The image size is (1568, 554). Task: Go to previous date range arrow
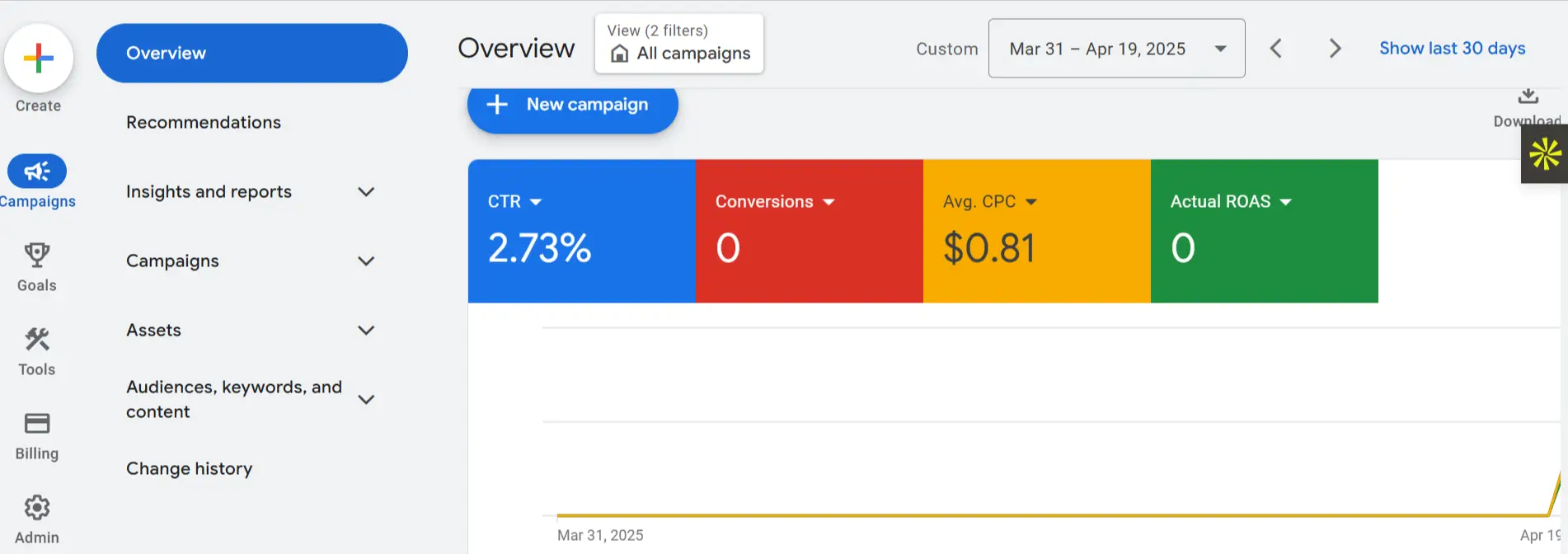[1276, 49]
